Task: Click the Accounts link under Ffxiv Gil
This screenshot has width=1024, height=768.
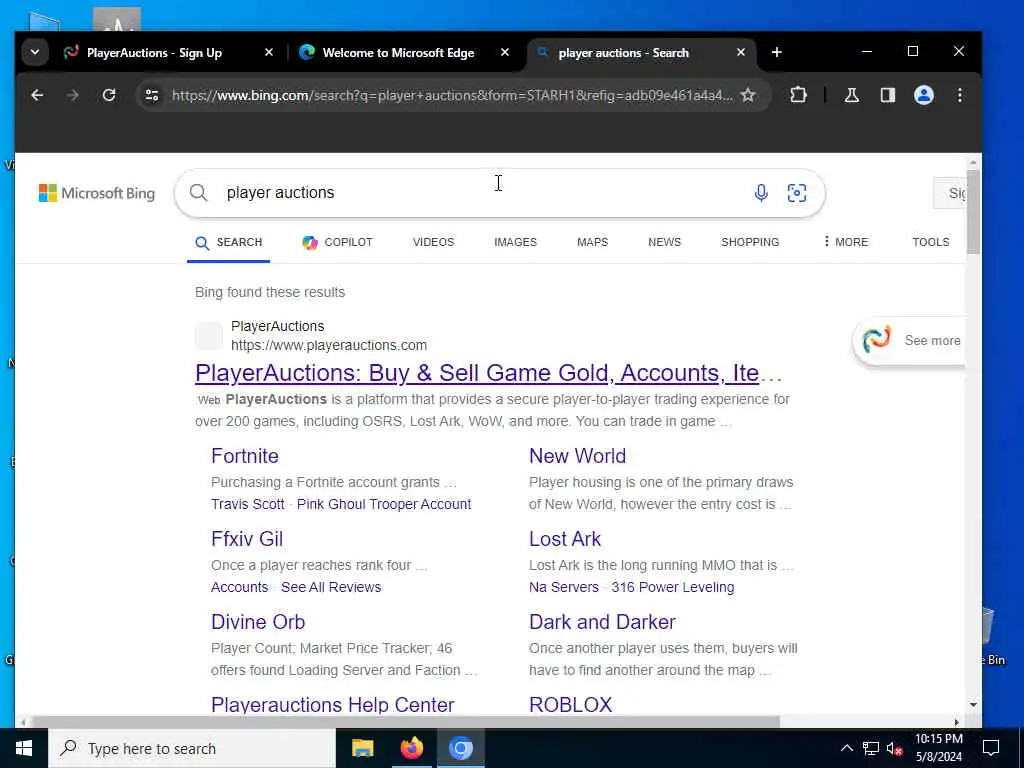Action: point(240,587)
